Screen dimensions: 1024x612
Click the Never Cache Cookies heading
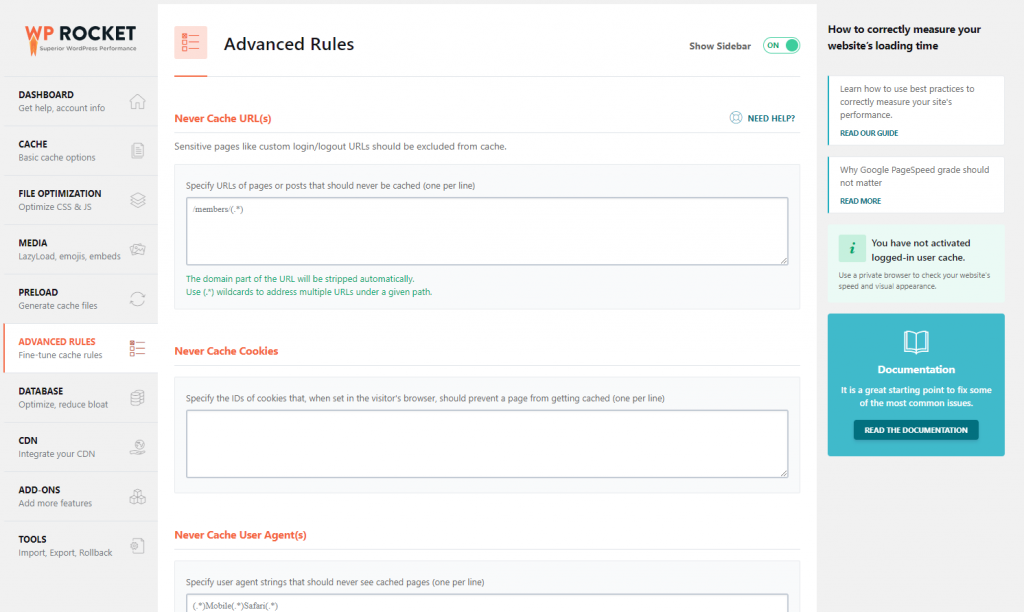[x=226, y=351]
